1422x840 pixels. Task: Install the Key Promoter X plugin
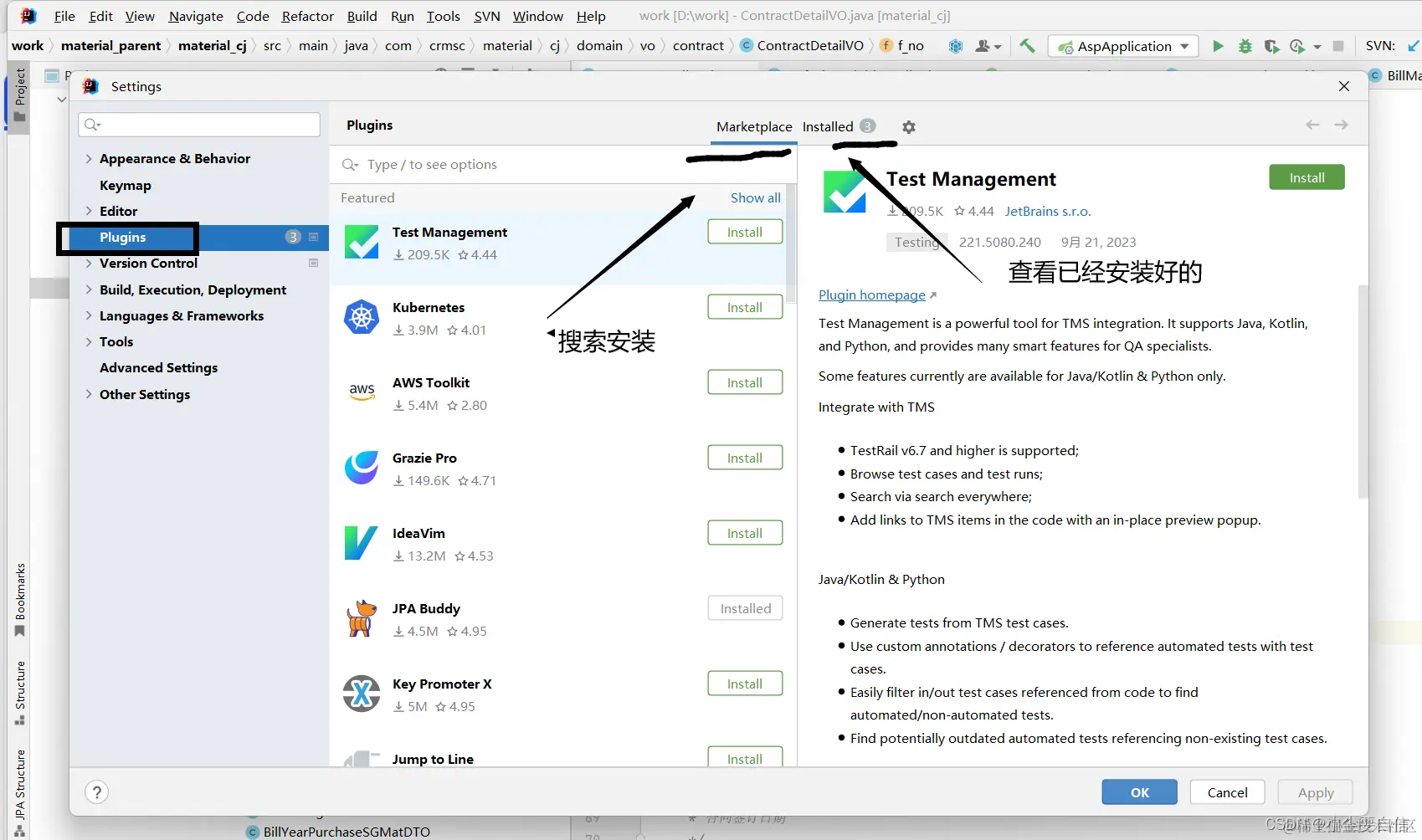(x=745, y=684)
